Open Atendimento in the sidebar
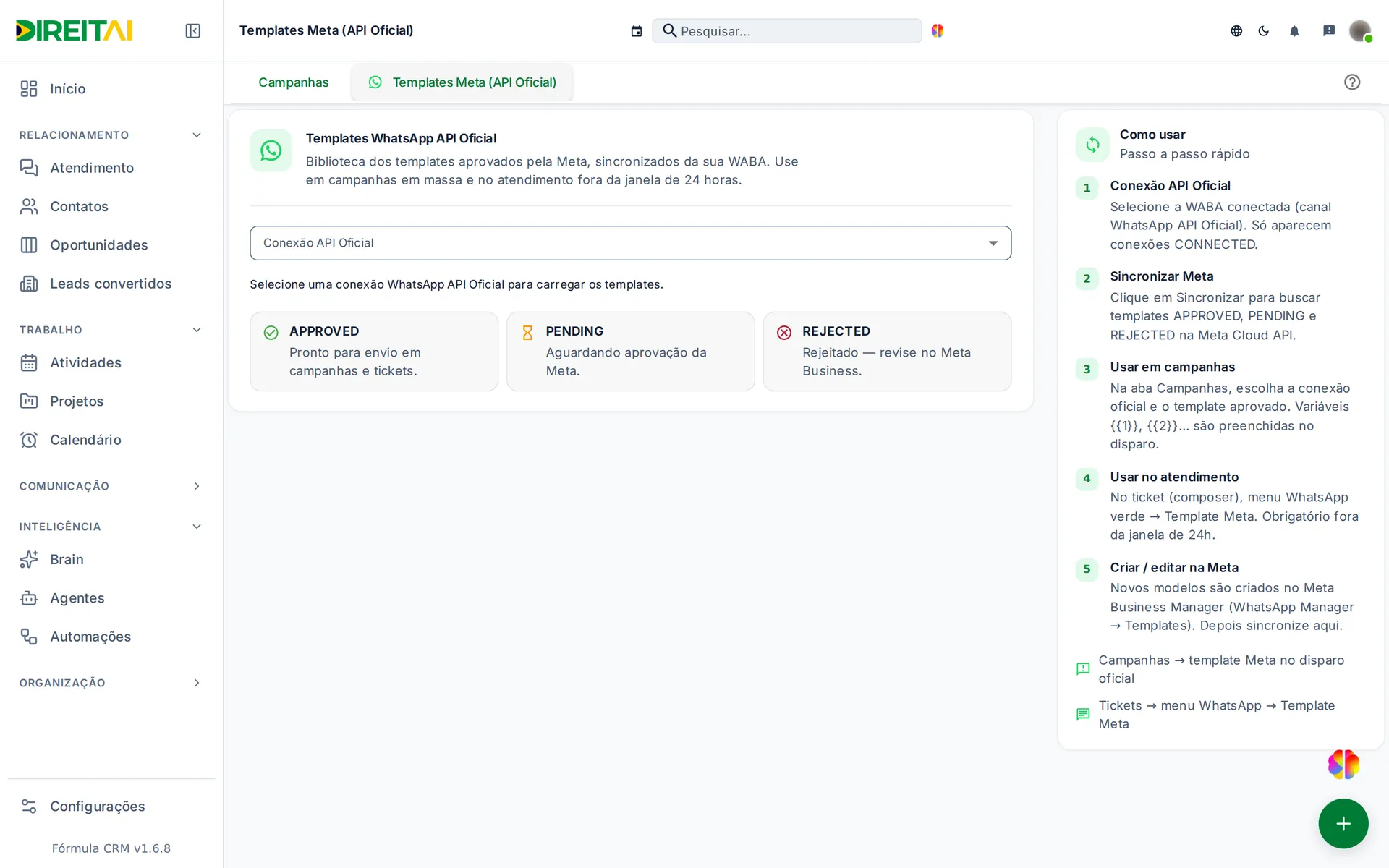The width and height of the screenshot is (1389, 868). tap(111, 168)
